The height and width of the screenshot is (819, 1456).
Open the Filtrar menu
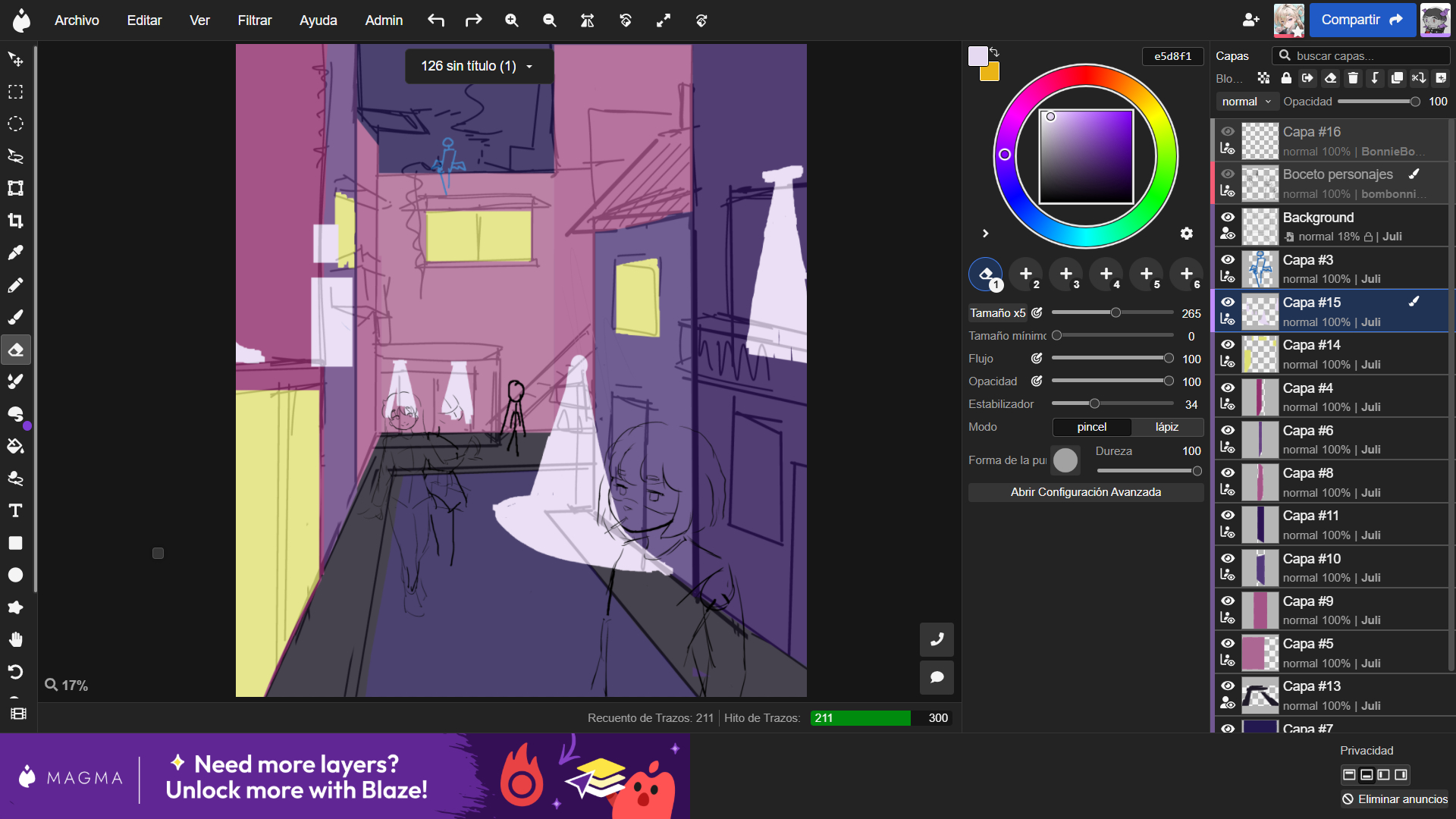coord(254,20)
